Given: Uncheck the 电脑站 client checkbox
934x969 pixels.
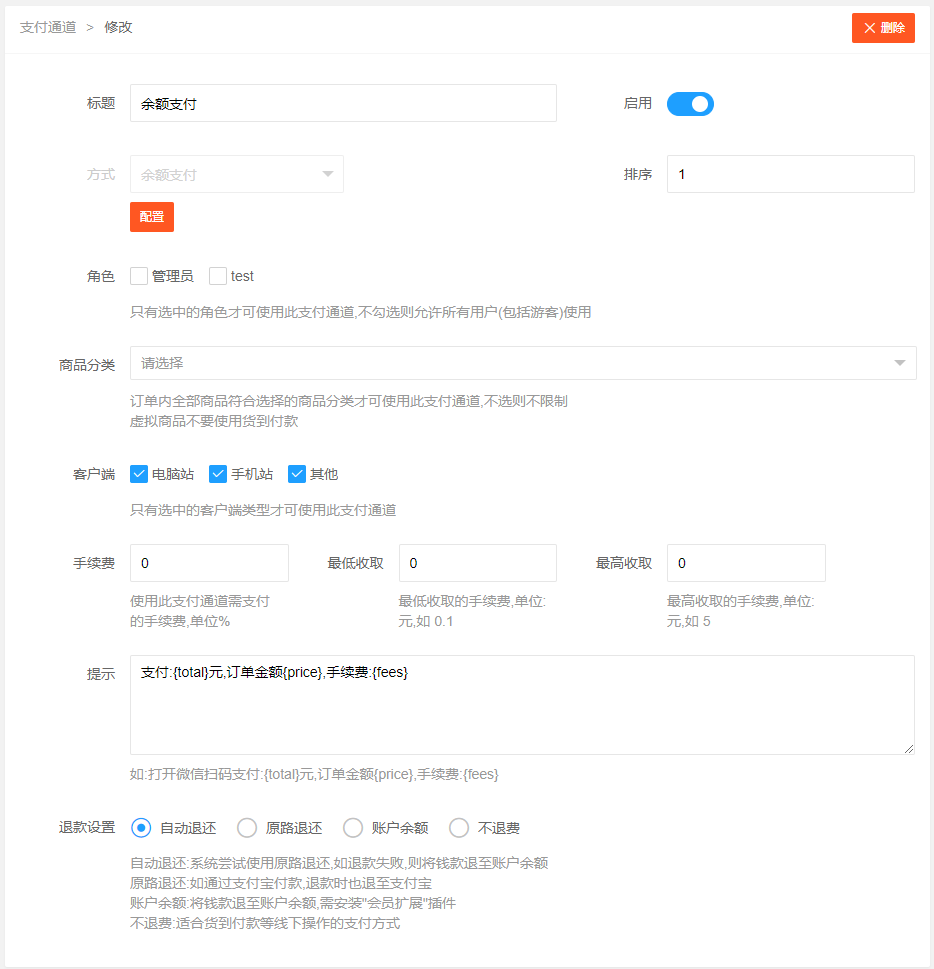Looking at the screenshot, I should click(x=140, y=474).
